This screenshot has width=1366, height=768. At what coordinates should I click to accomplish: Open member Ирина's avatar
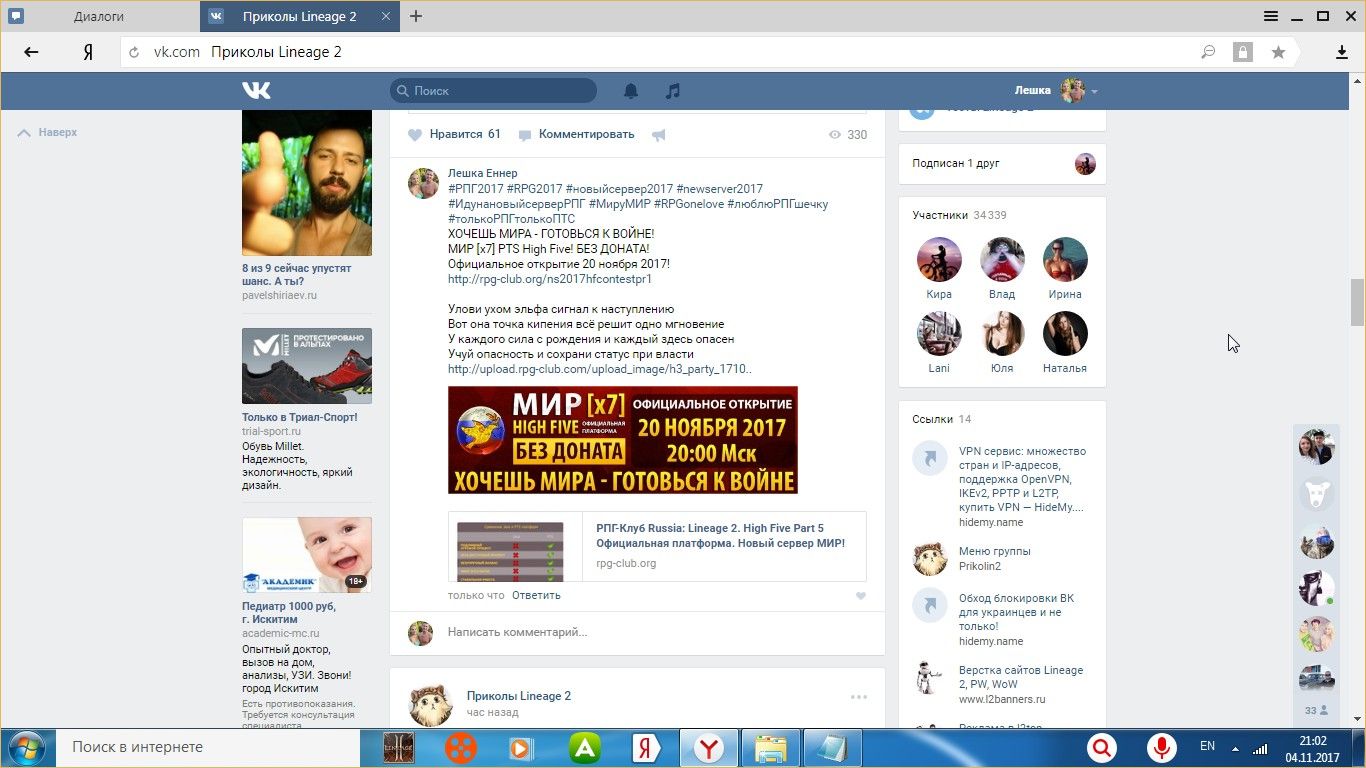[x=1065, y=260]
